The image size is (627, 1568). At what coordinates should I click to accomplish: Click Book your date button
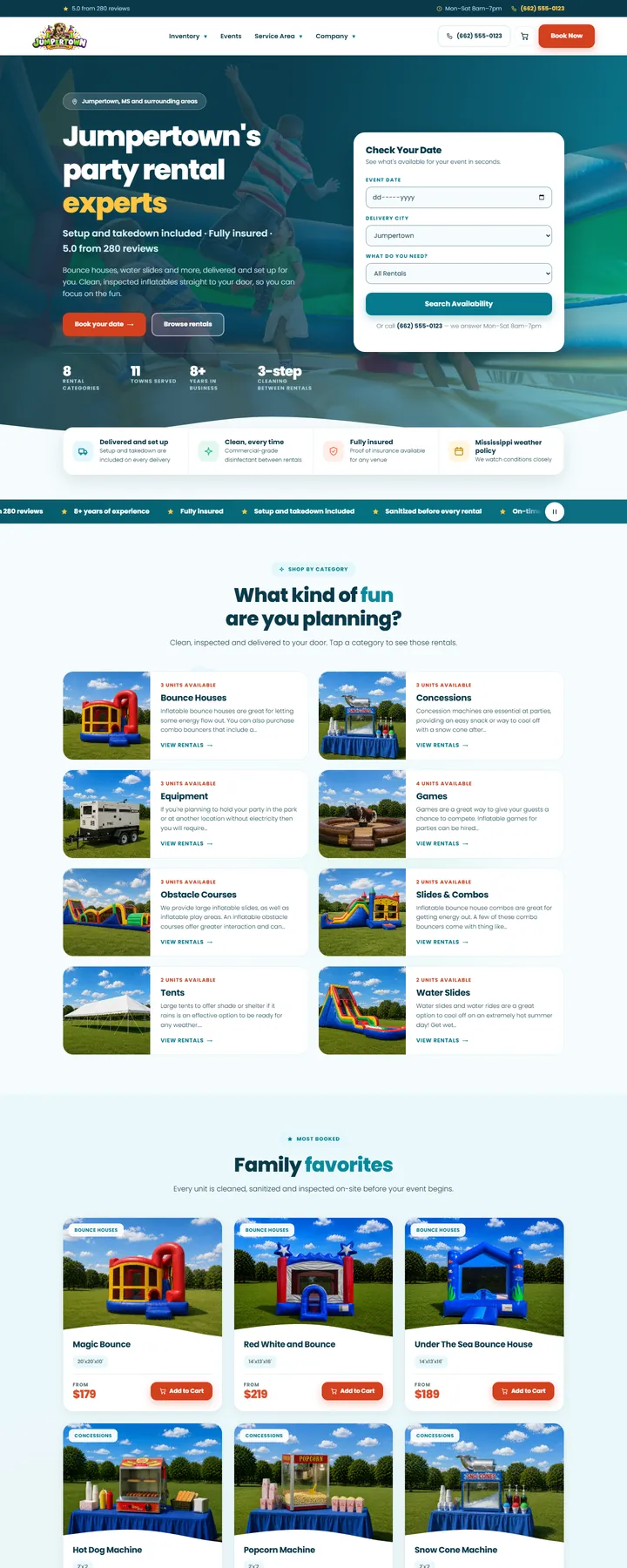(104, 324)
